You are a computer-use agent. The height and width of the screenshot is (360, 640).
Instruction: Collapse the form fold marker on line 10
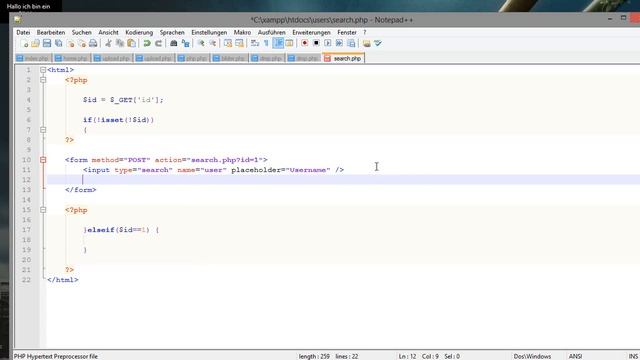[43, 160]
